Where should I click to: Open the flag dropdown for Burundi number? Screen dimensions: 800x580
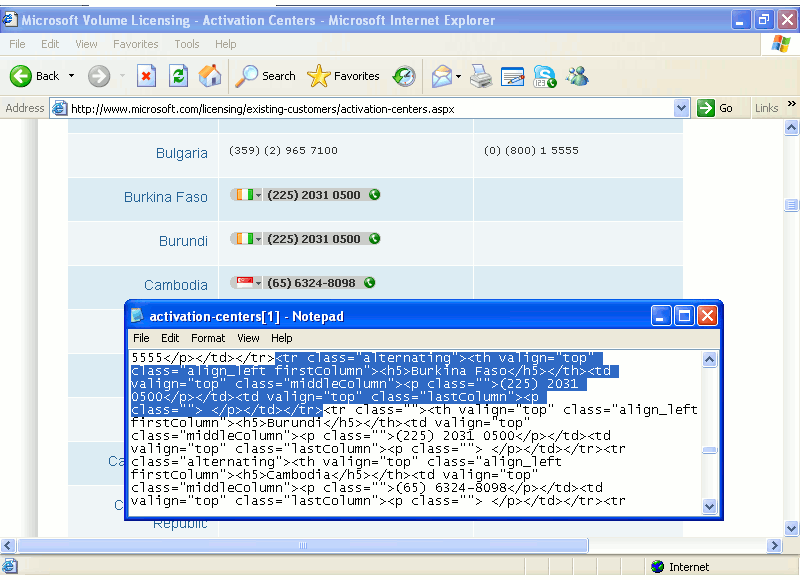tap(259, 239)
